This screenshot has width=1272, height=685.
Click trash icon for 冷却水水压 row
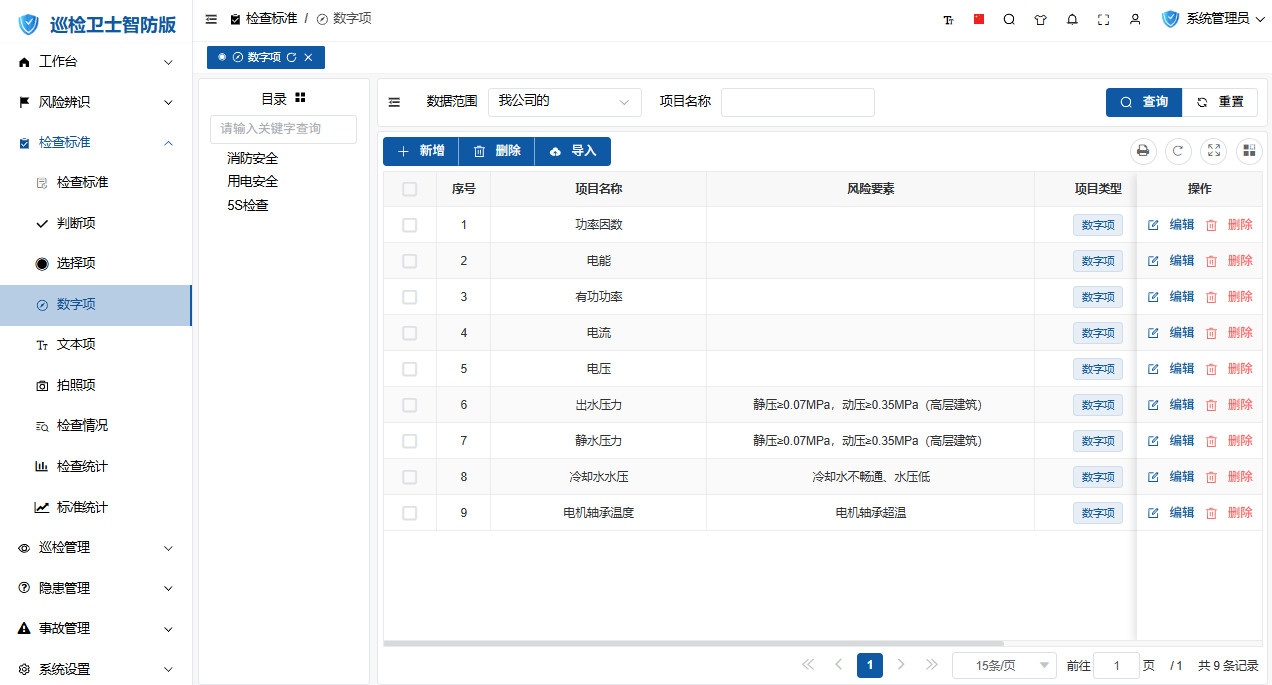tap(1211, 477)
